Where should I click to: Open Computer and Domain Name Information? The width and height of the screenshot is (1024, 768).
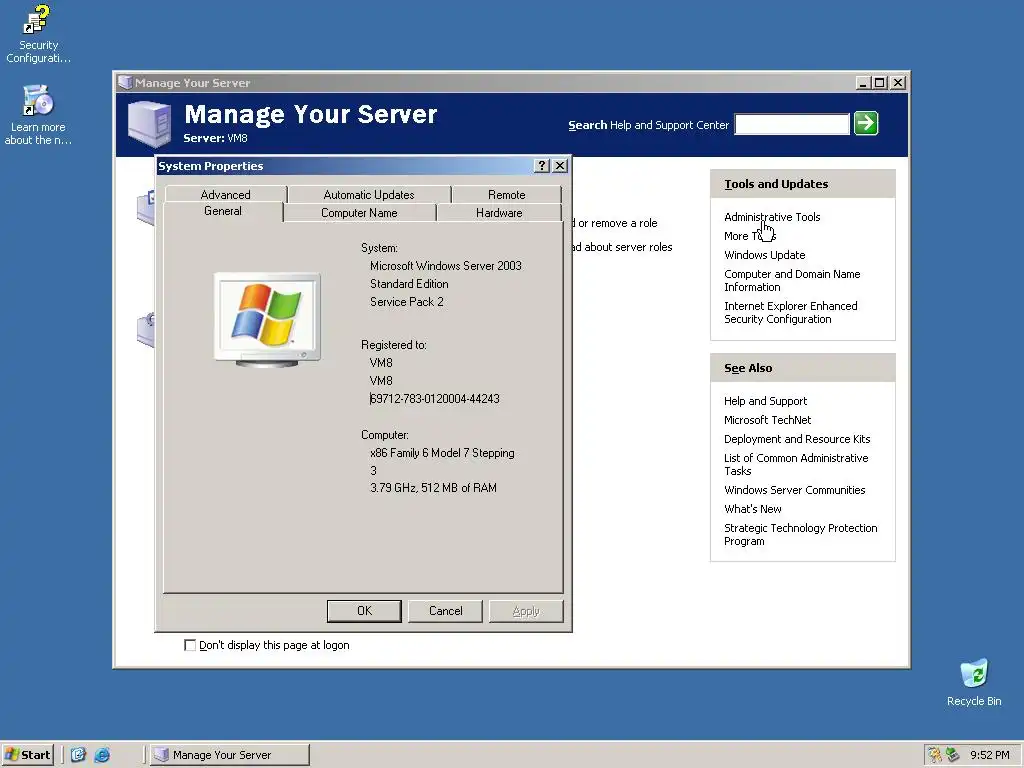[792, 280]
